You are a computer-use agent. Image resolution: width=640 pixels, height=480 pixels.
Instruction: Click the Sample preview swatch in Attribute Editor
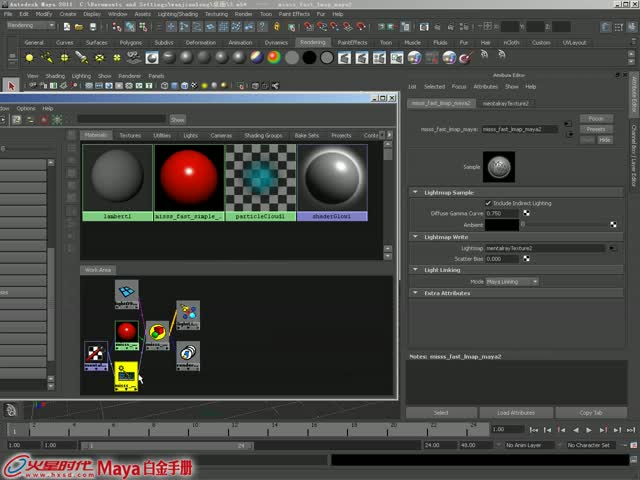[x=498, y=166]
